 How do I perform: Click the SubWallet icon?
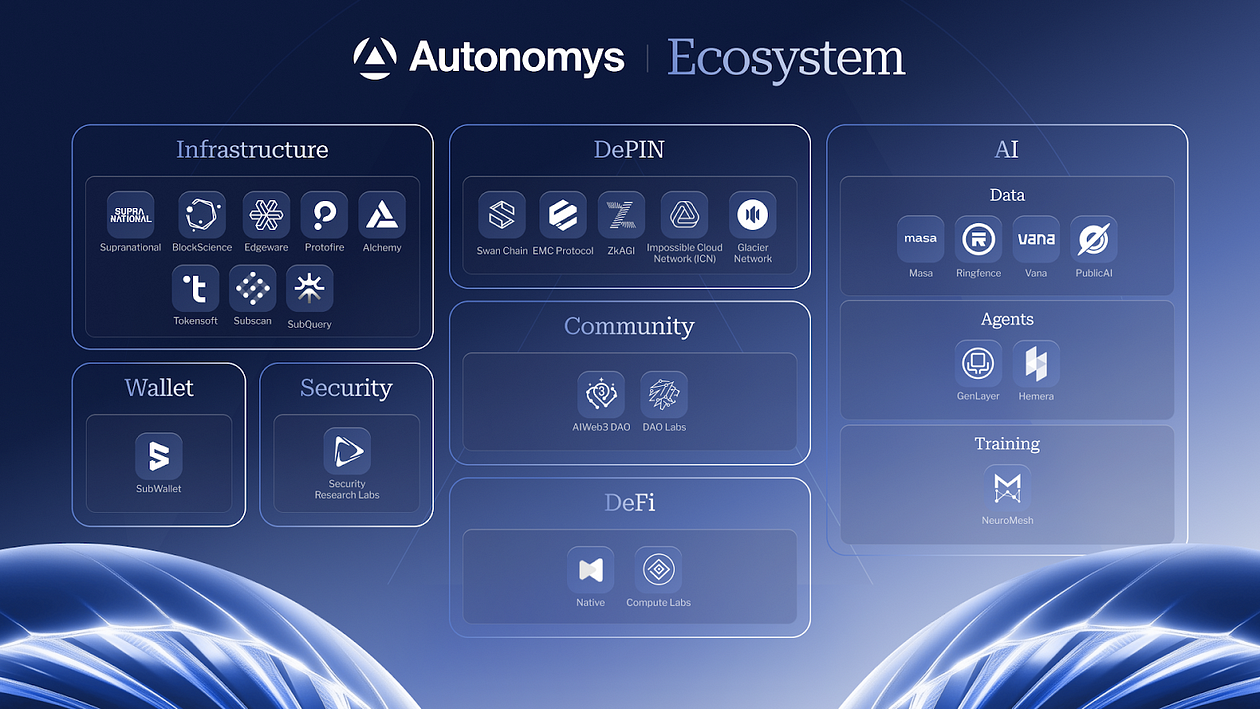[x=159, y=456]
